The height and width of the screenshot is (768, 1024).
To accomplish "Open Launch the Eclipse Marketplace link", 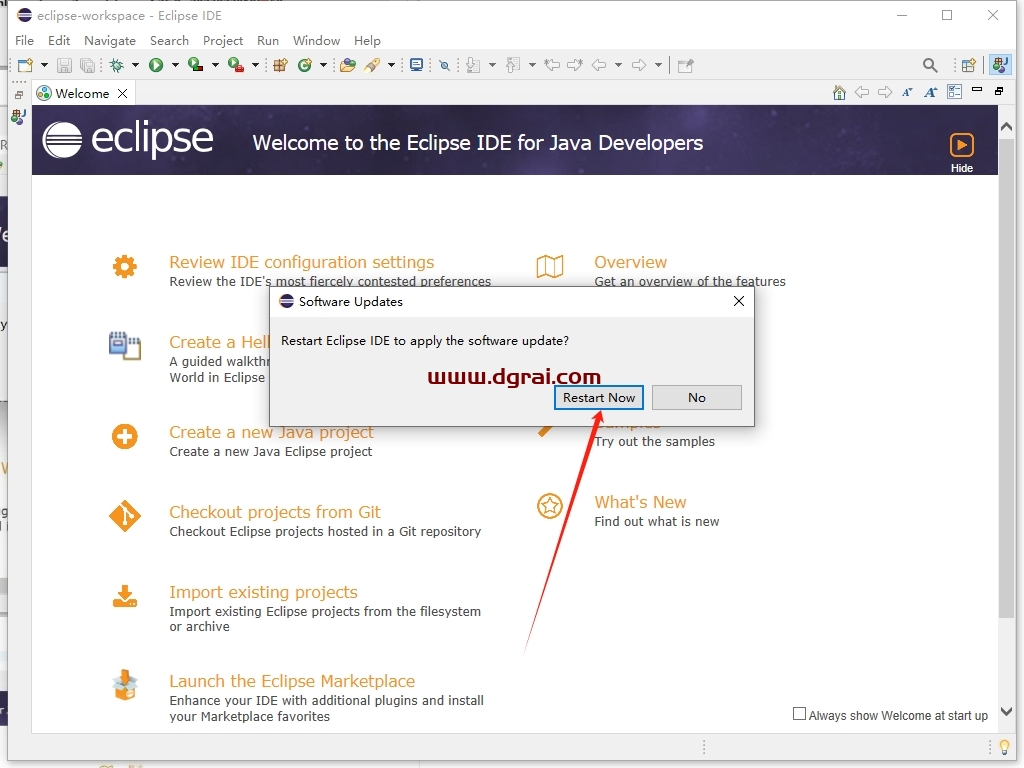I will pyautogui.click(x=292, y=681).
